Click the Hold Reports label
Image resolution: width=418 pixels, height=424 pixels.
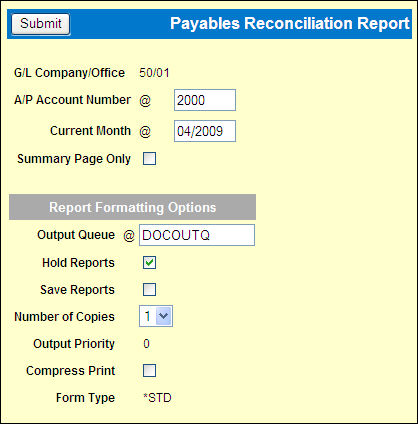tap(78, 263)
